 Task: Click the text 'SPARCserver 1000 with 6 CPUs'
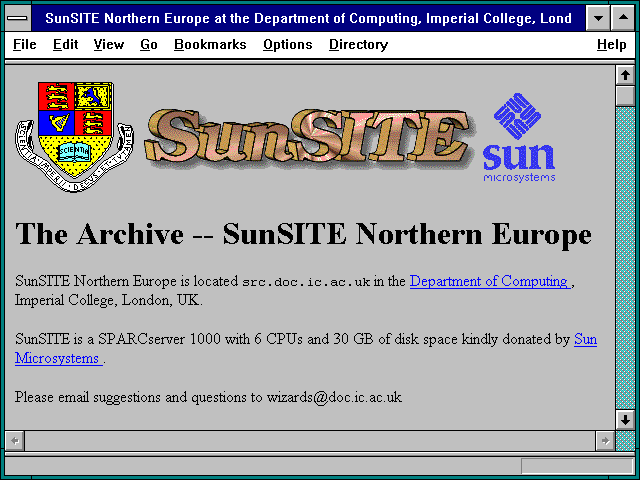(200, 339)
